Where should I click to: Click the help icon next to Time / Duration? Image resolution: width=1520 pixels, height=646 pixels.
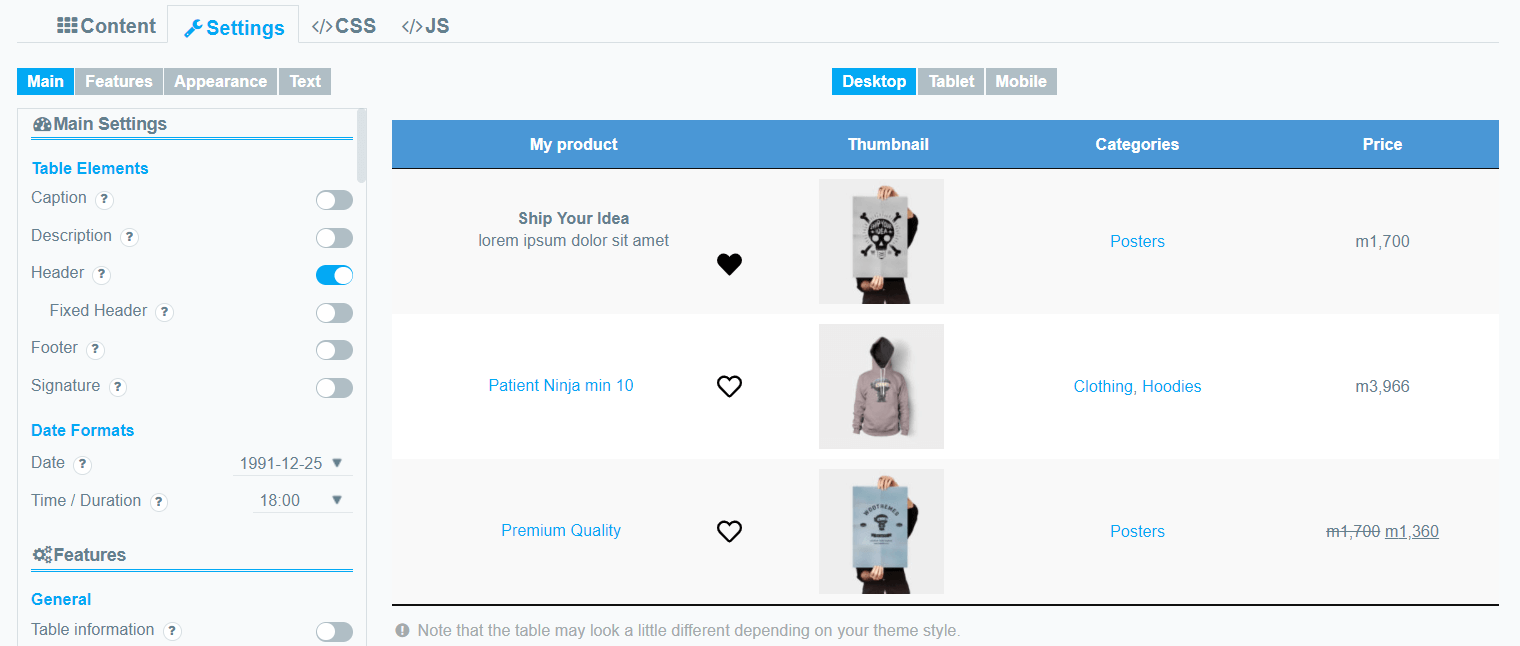(x=158, y=501)
